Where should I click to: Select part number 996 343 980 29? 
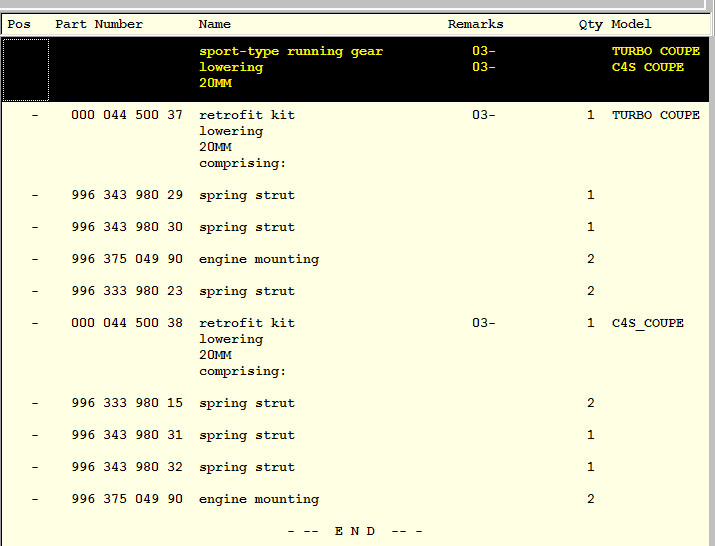[127, 195]
